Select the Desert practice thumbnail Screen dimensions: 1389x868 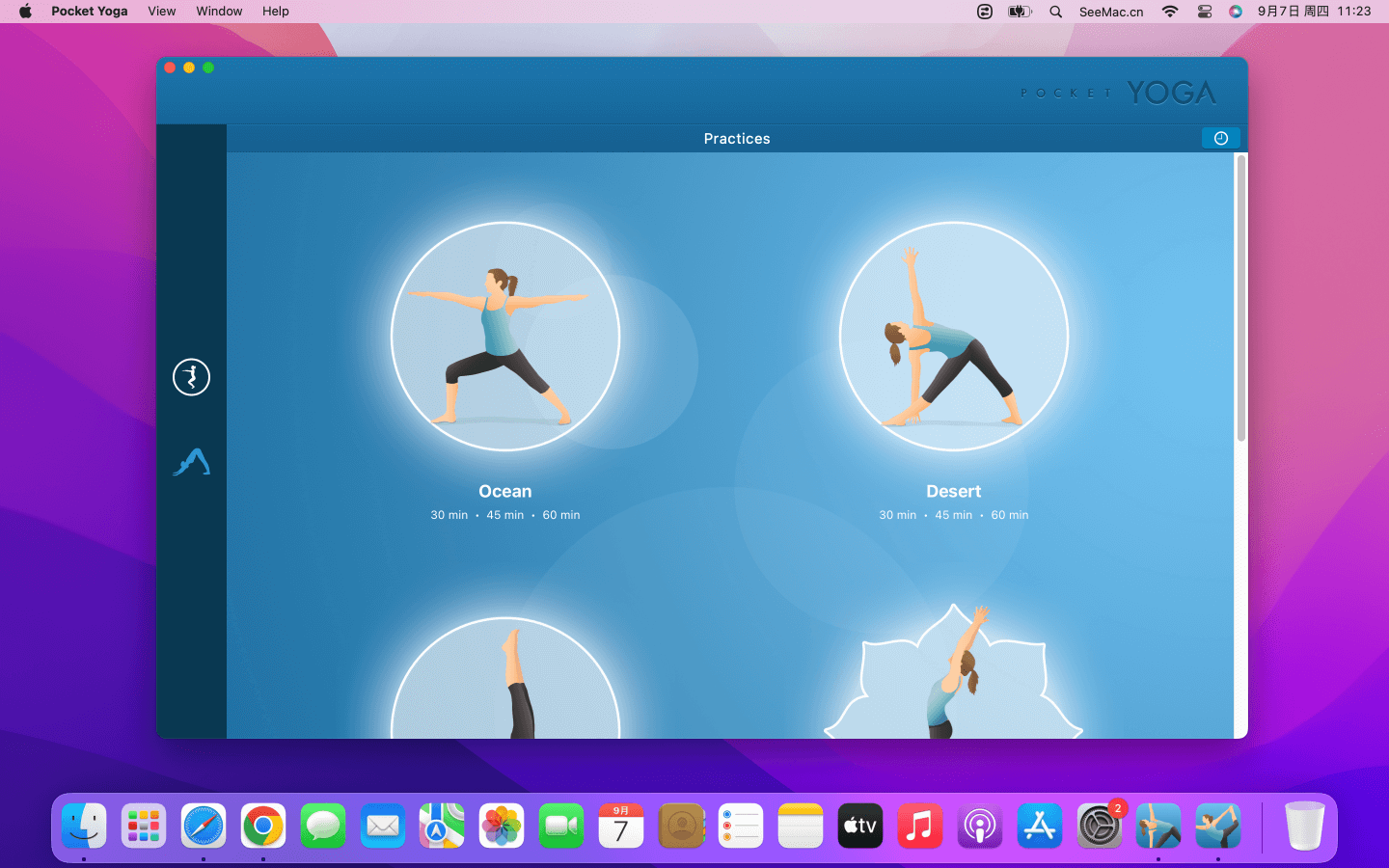(x=953, y=337)
